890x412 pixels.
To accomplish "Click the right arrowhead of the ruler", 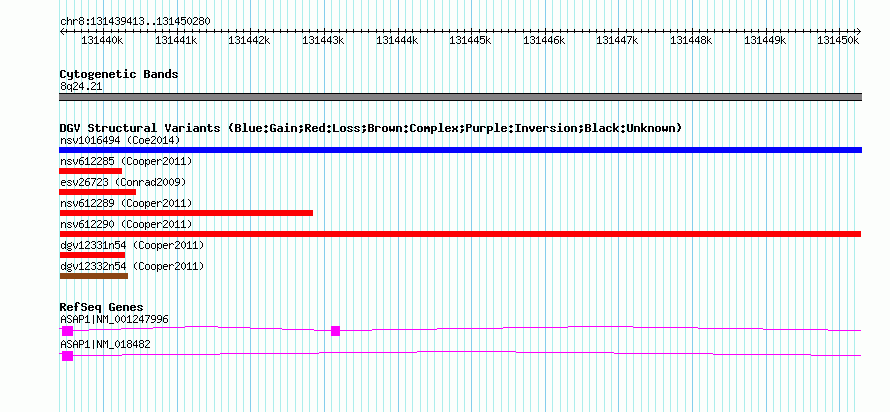I will 859,31.
